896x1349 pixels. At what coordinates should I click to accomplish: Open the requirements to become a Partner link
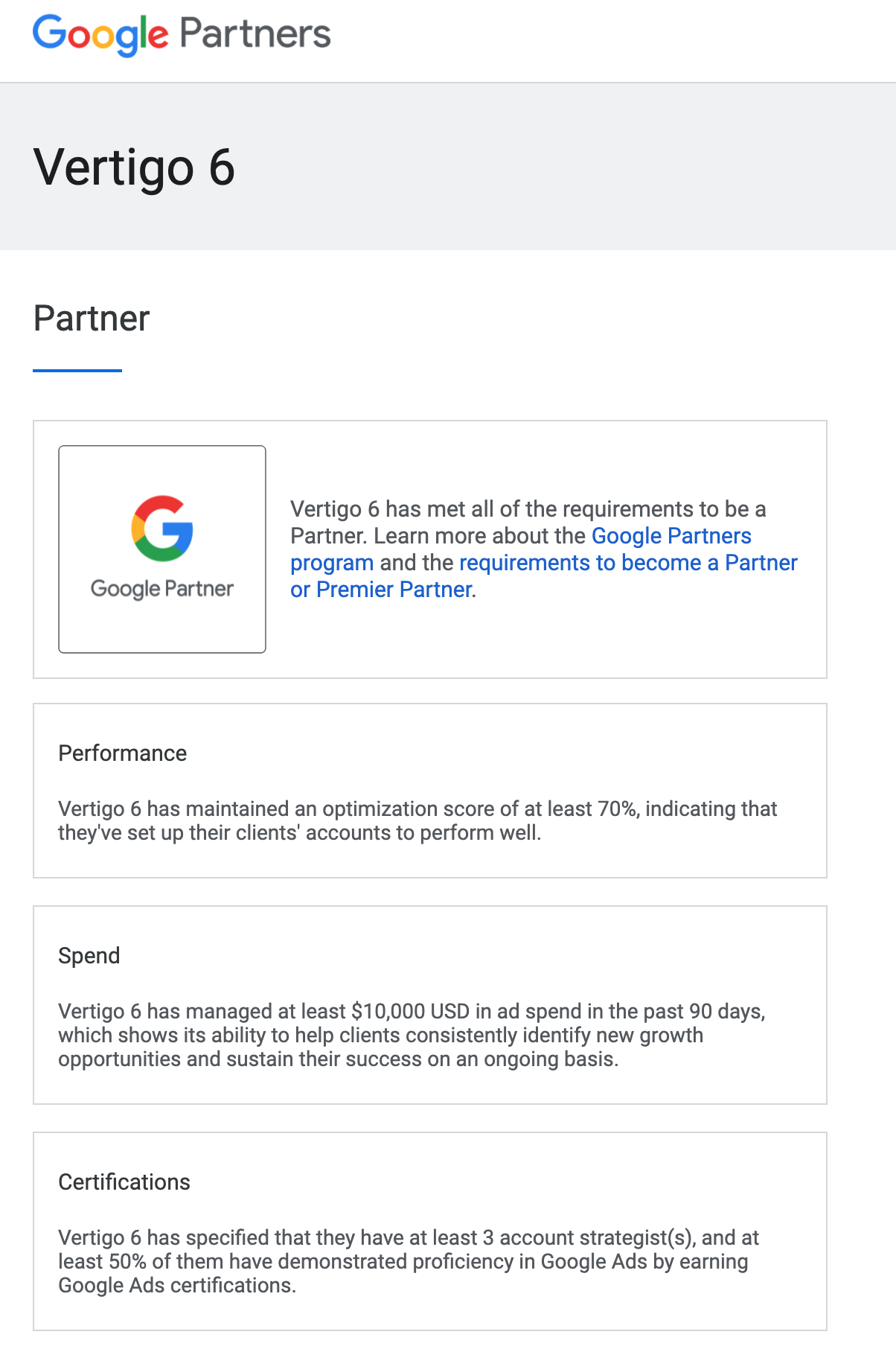tap(627, 563)
